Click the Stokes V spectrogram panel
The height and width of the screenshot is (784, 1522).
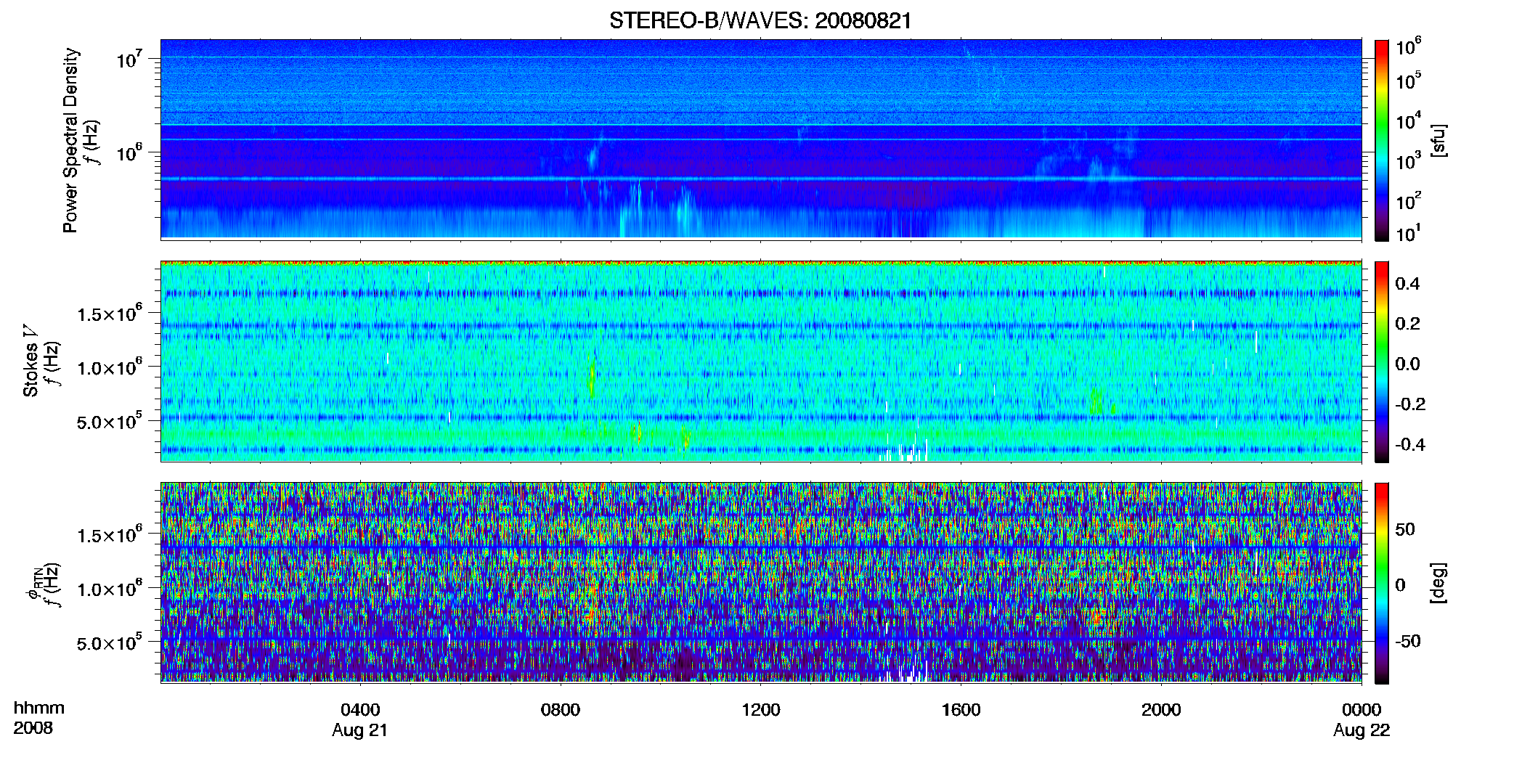761,361
